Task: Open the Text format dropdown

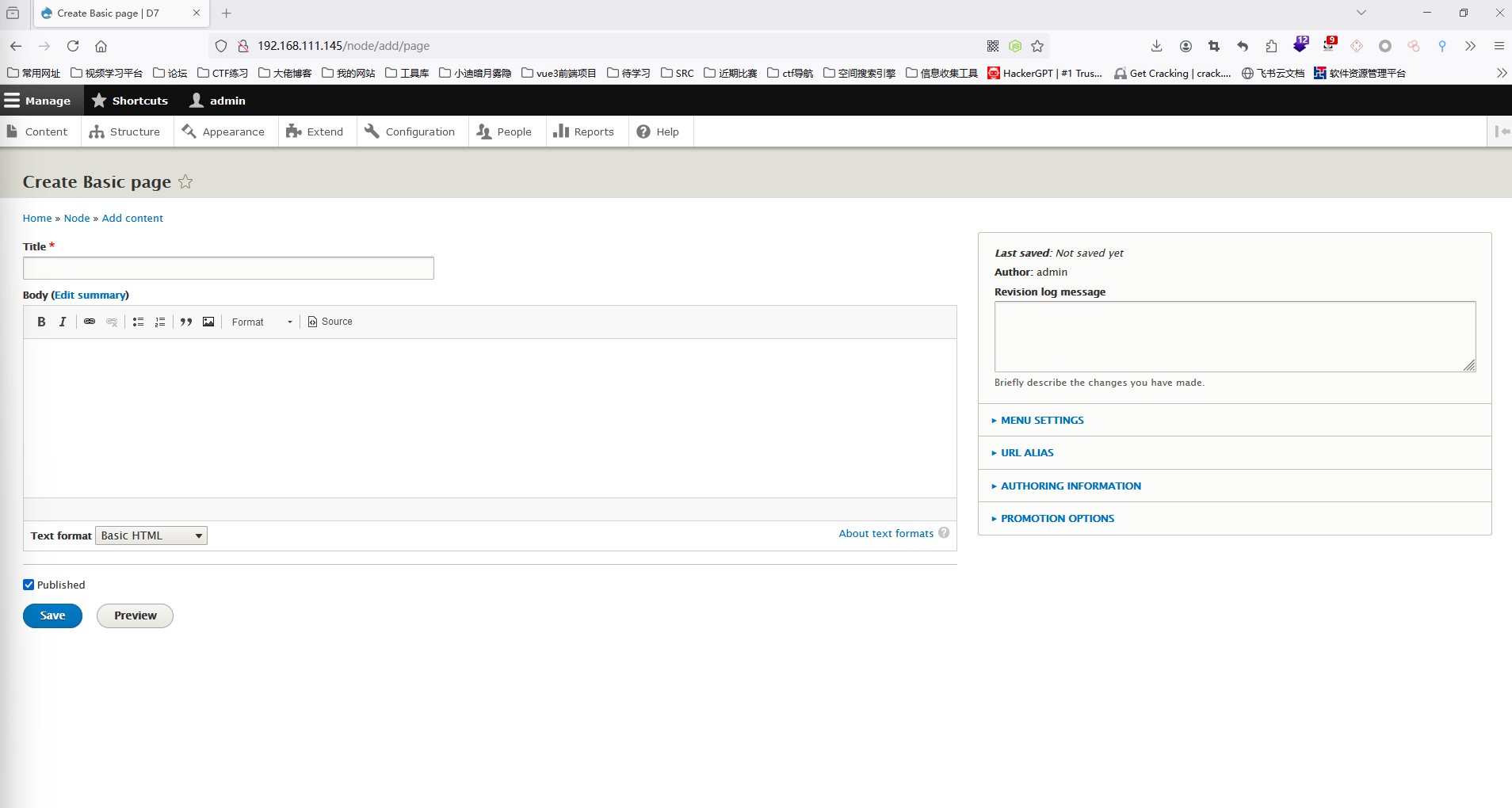Action: [x=151, y=535]
